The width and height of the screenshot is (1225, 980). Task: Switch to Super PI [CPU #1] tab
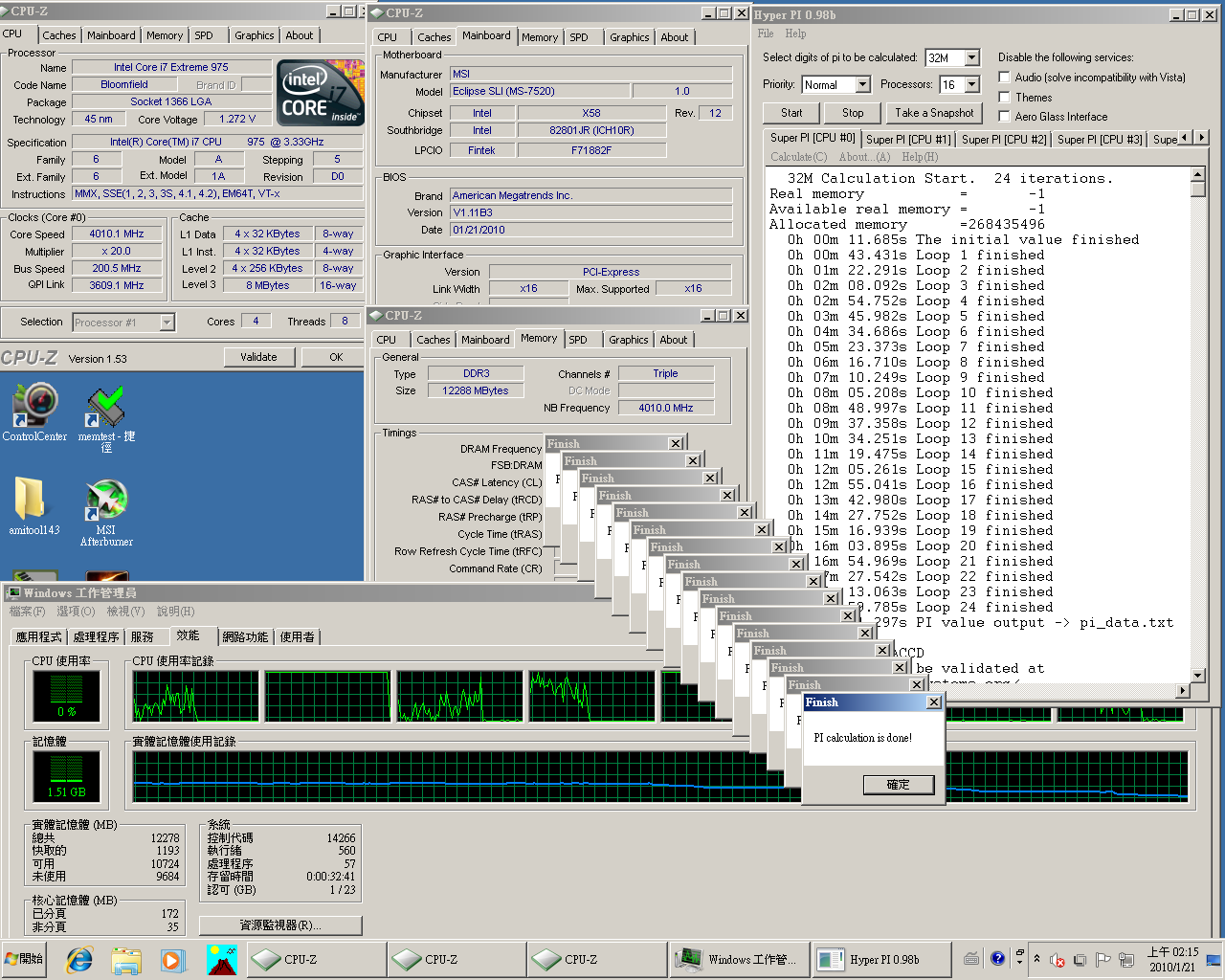click(908, 139)
